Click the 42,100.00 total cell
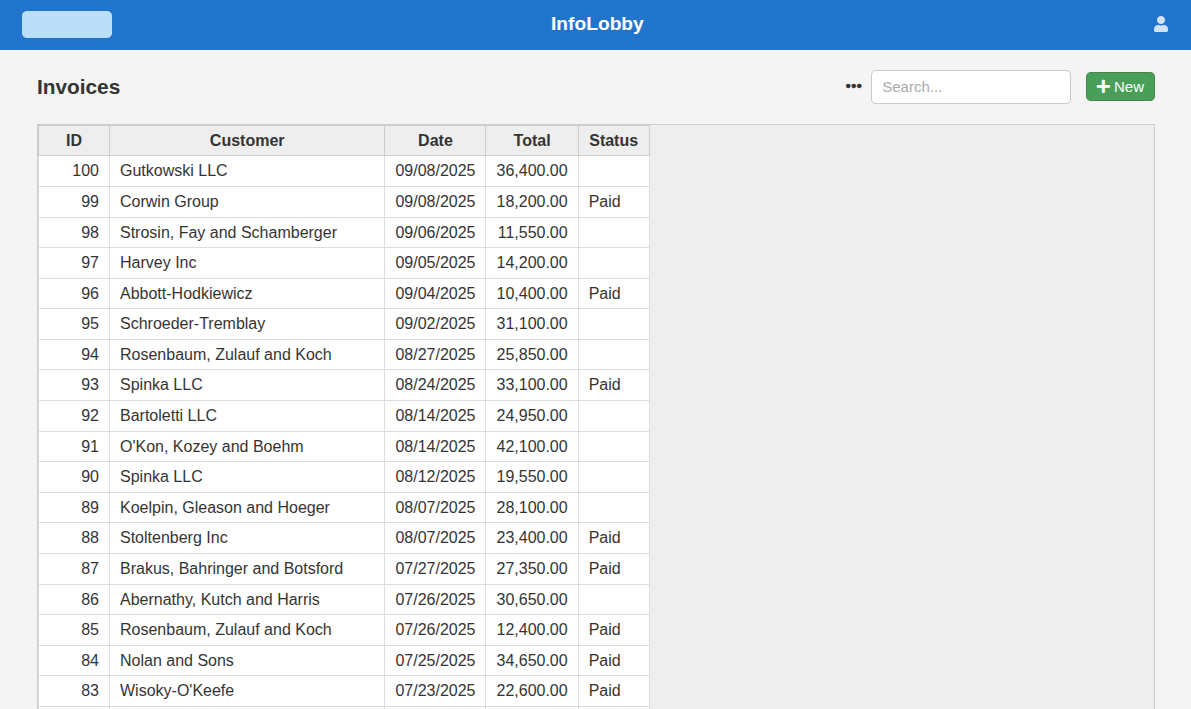 532,447
